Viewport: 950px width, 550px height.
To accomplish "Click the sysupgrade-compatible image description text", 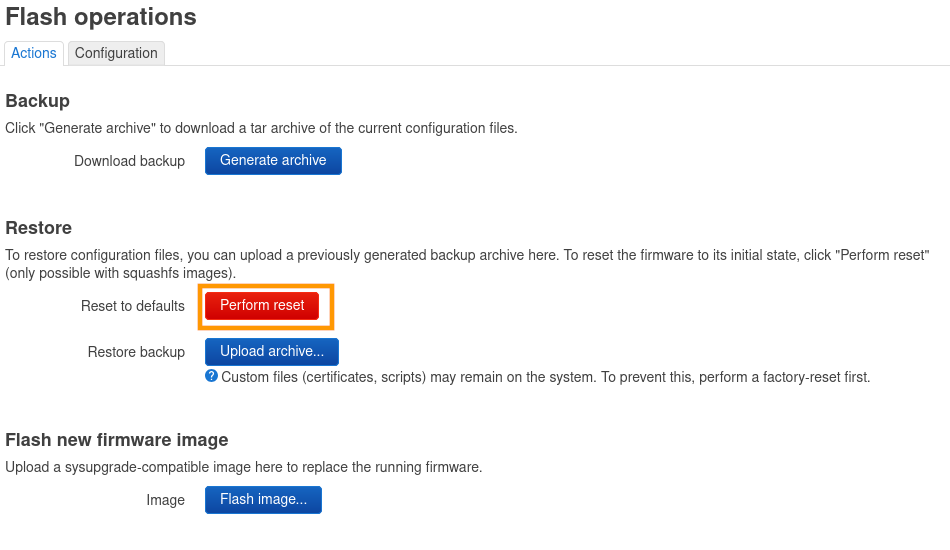I will tap(244, 467).
